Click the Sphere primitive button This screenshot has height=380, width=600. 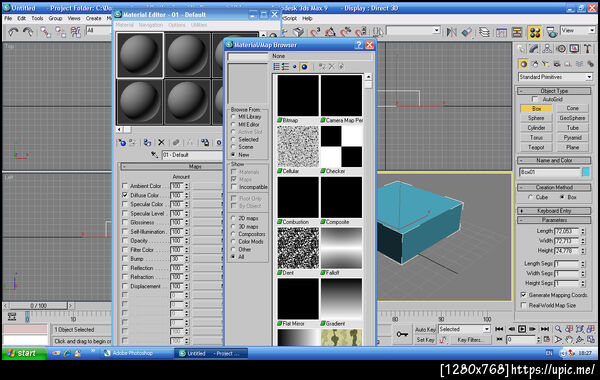(536, 118)
